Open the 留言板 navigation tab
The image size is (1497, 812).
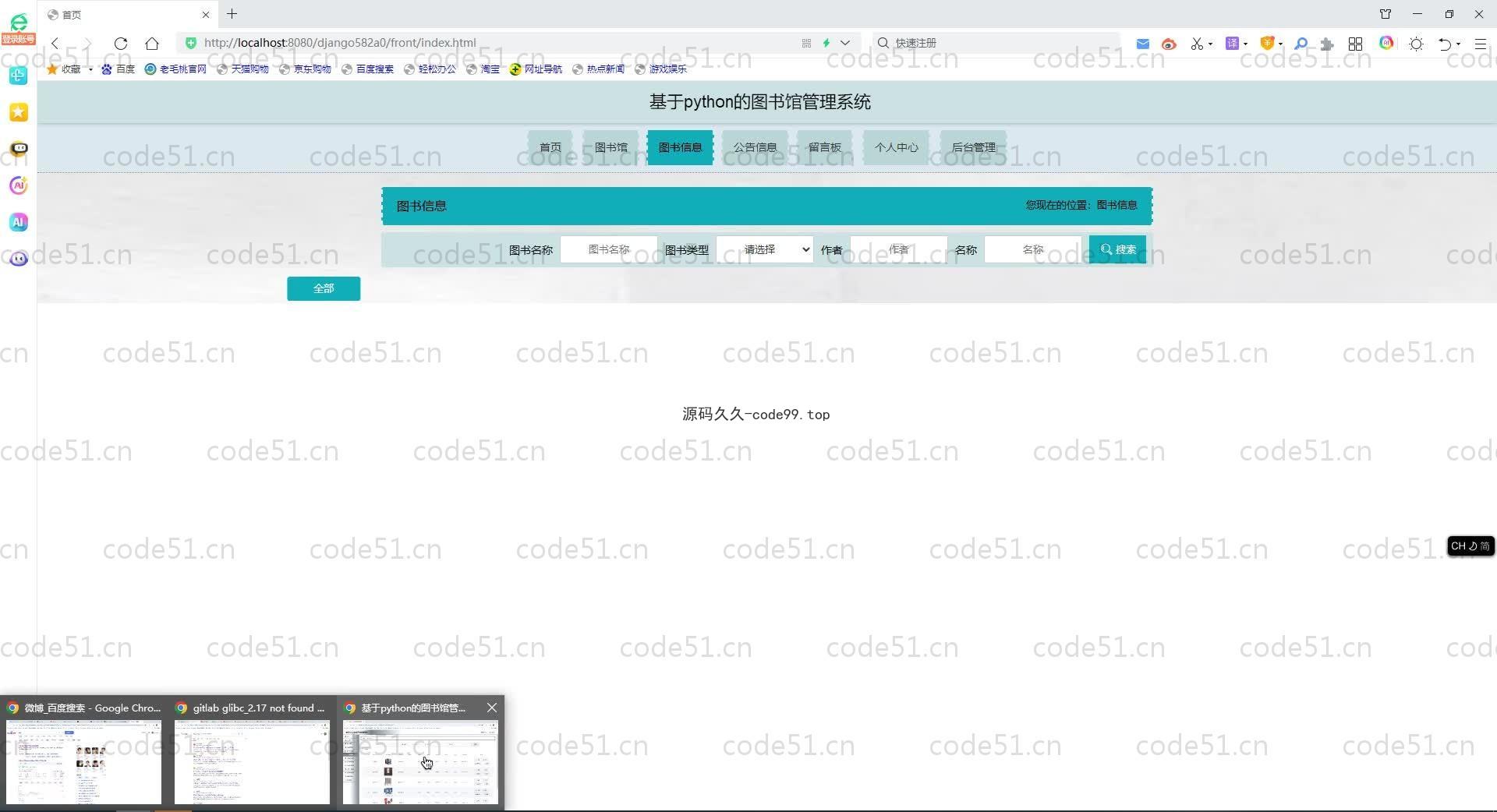point(825,147)
